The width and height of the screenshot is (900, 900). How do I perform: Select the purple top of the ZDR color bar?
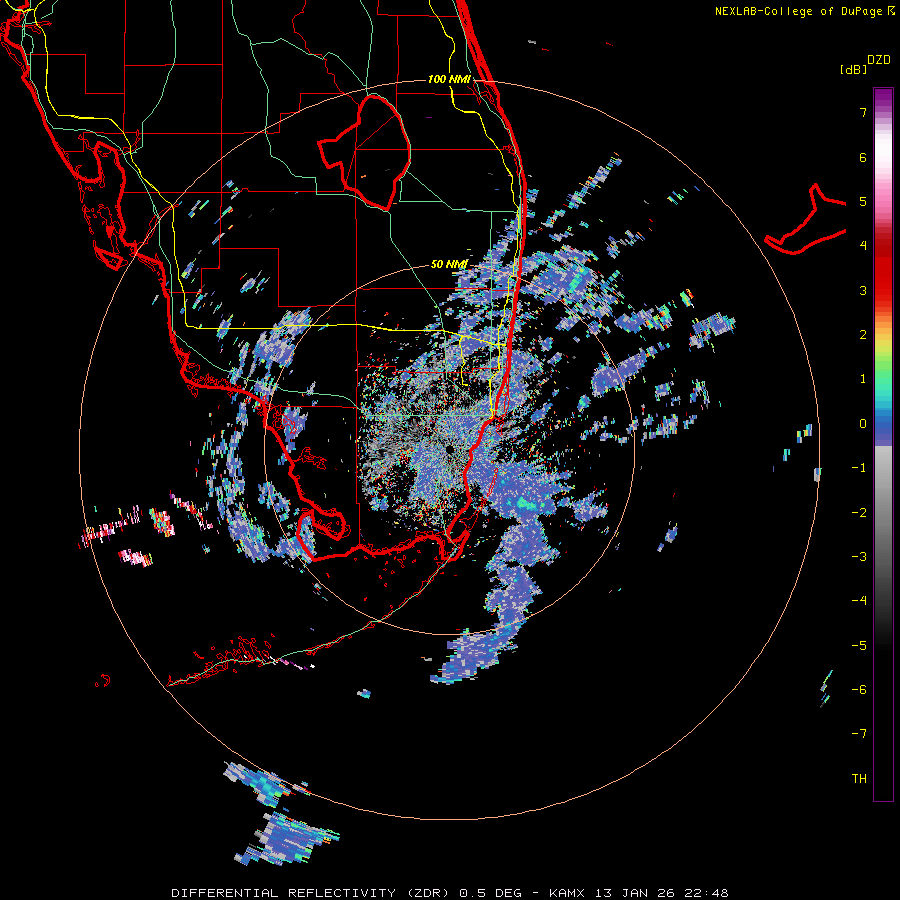click(883, 95)
